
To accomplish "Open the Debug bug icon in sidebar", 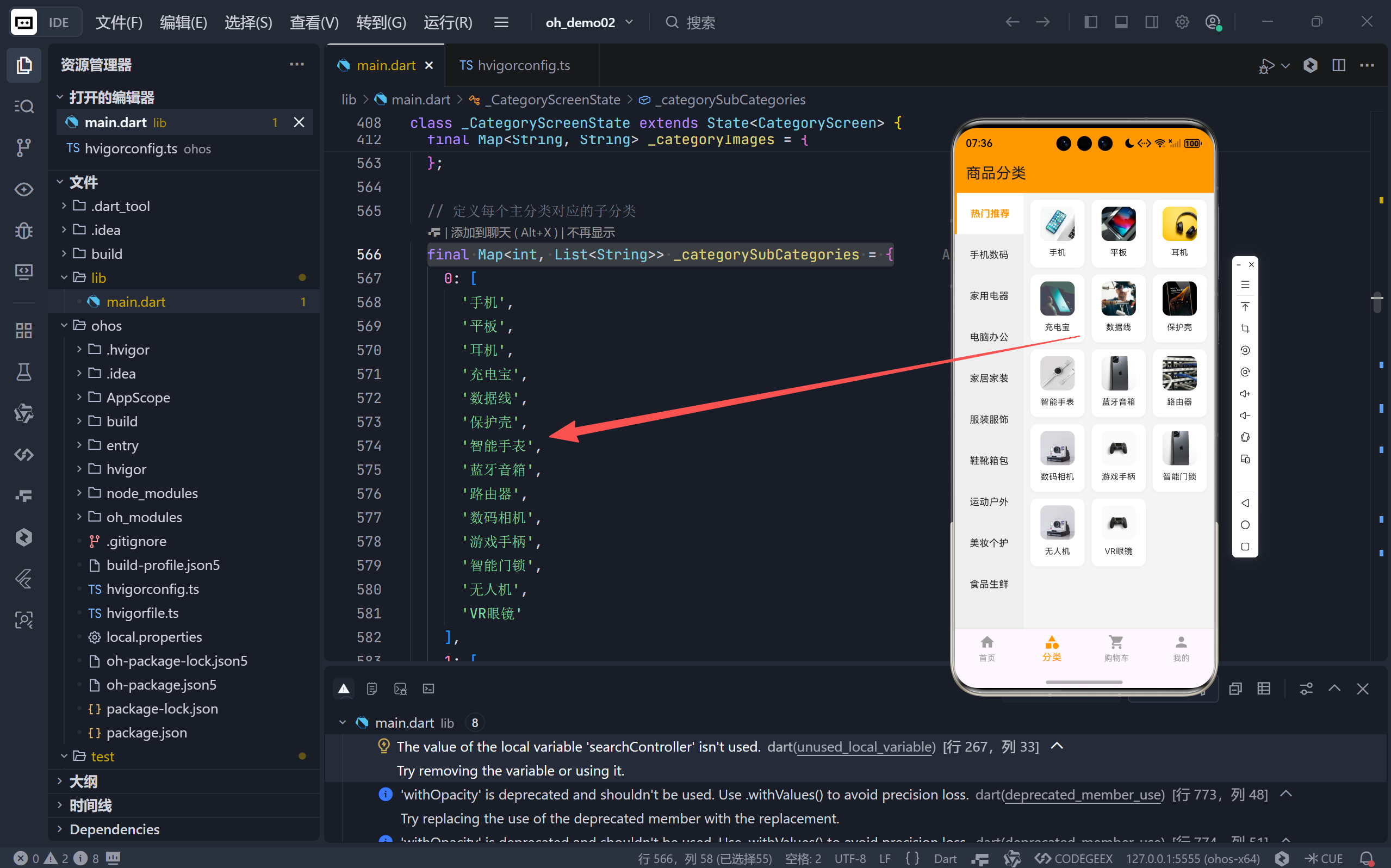I will tap(23, 231).
